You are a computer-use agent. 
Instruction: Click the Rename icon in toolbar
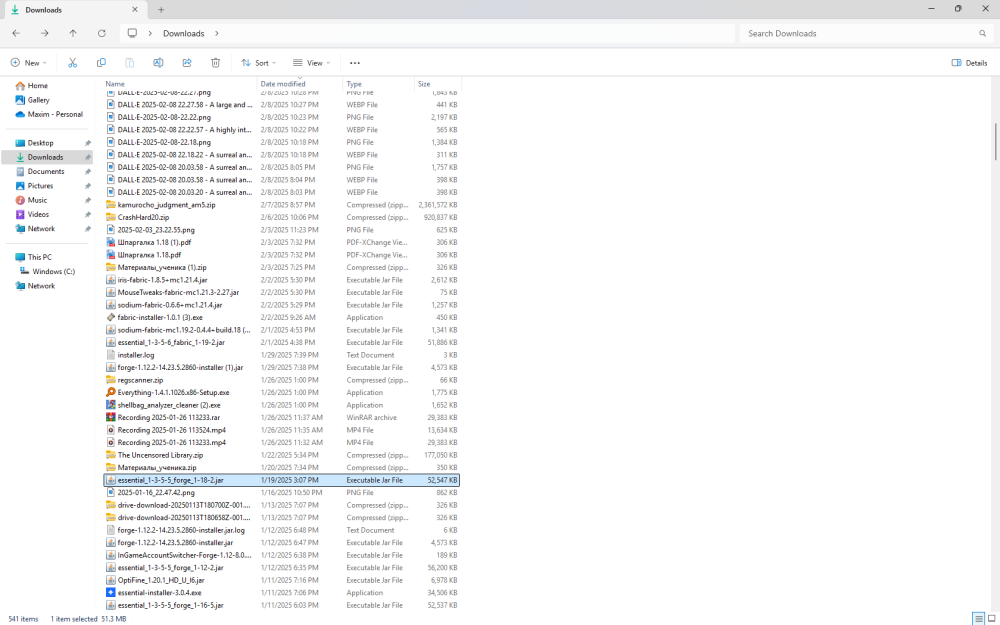tap(158, 62)
